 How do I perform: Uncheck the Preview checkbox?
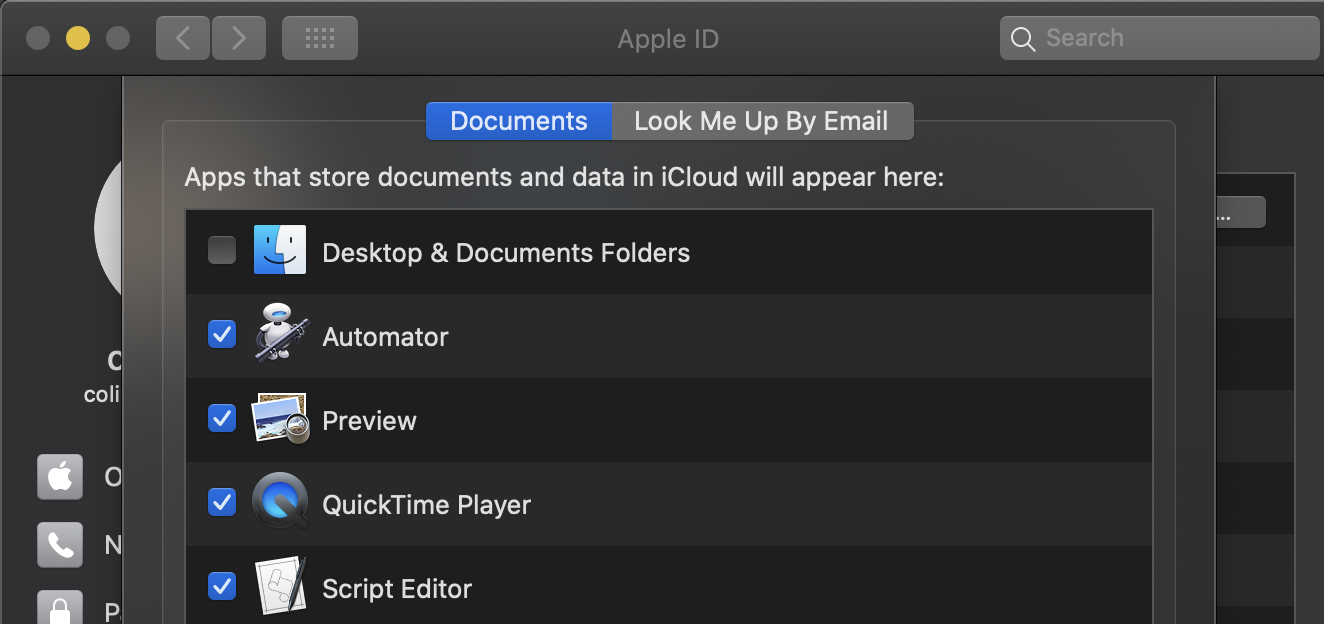point(222,418)
